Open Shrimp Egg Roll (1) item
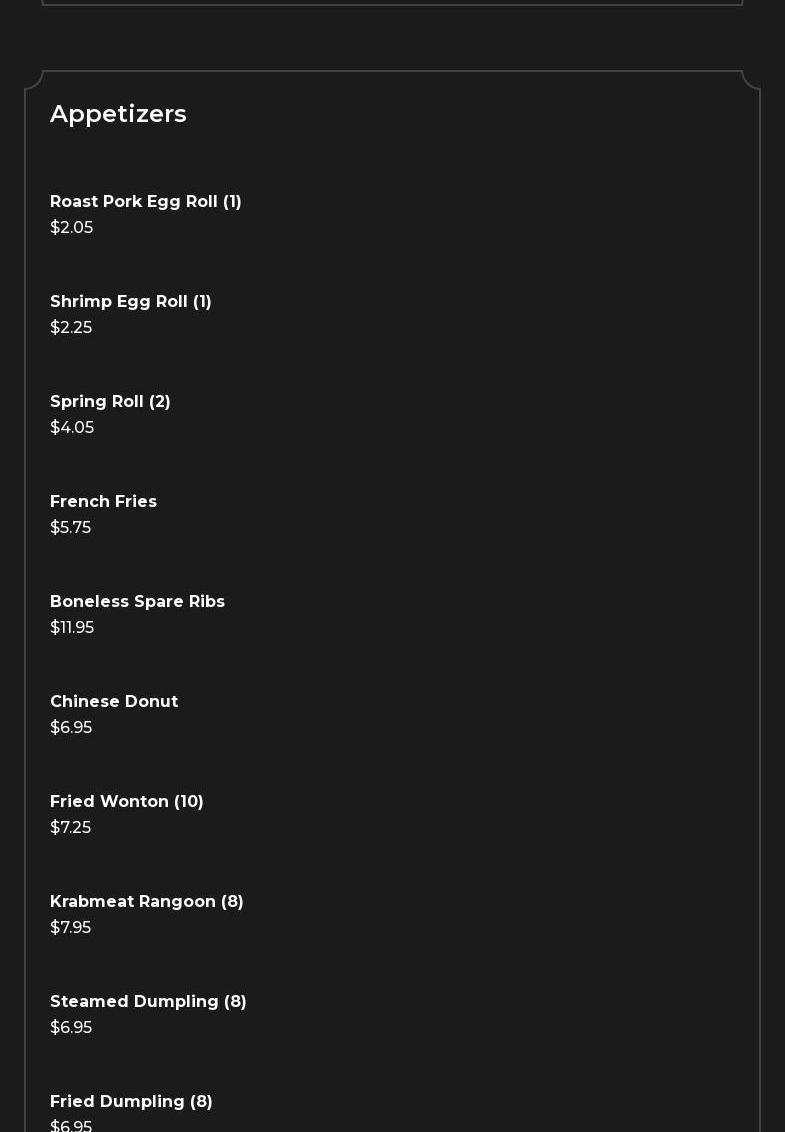 (x=131, y=302)
